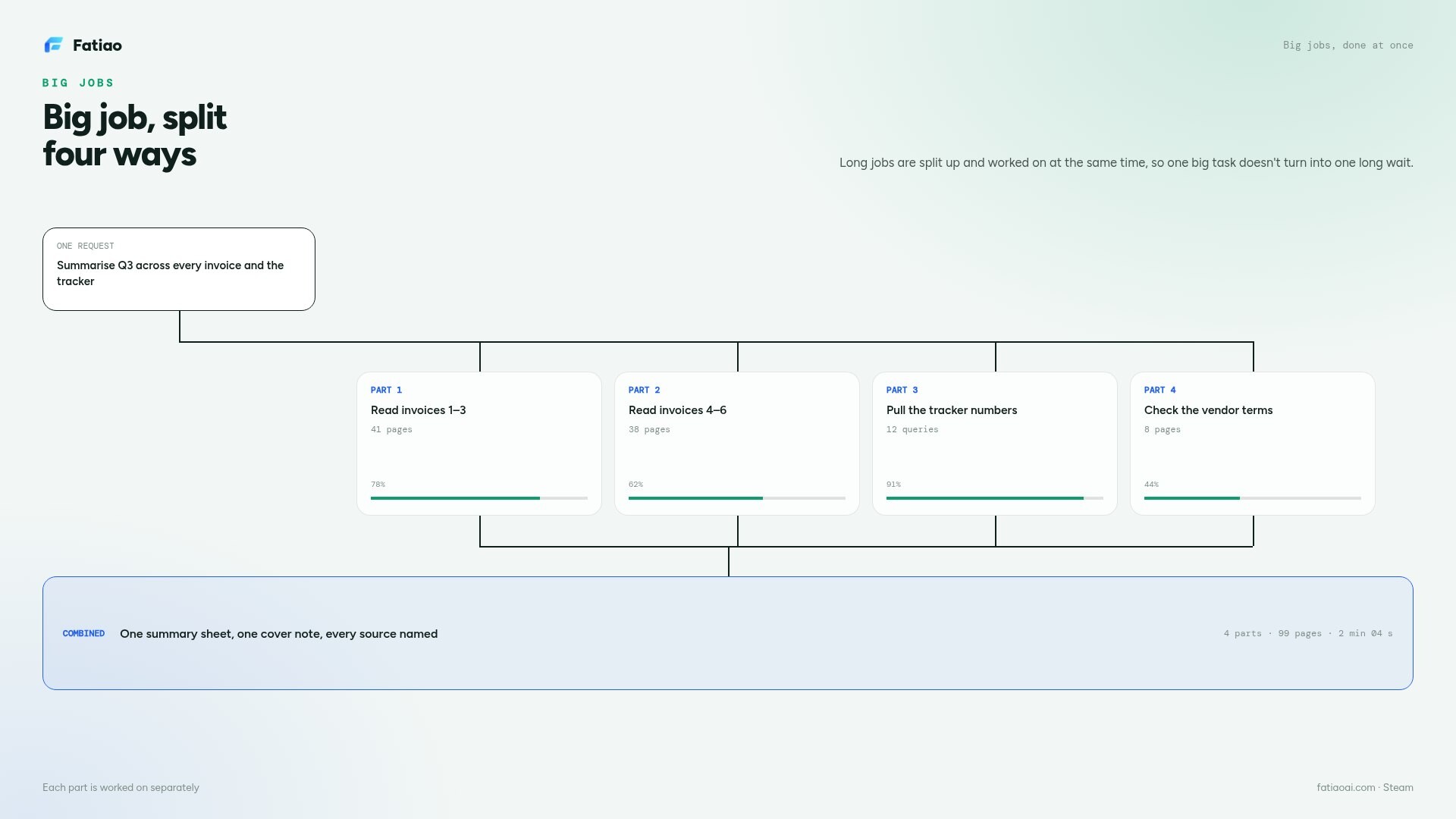Open Part 4 Check the vendor terms card
Image resolution: width=1456 pixels, height=819 pixels.
click(1253, 444)
